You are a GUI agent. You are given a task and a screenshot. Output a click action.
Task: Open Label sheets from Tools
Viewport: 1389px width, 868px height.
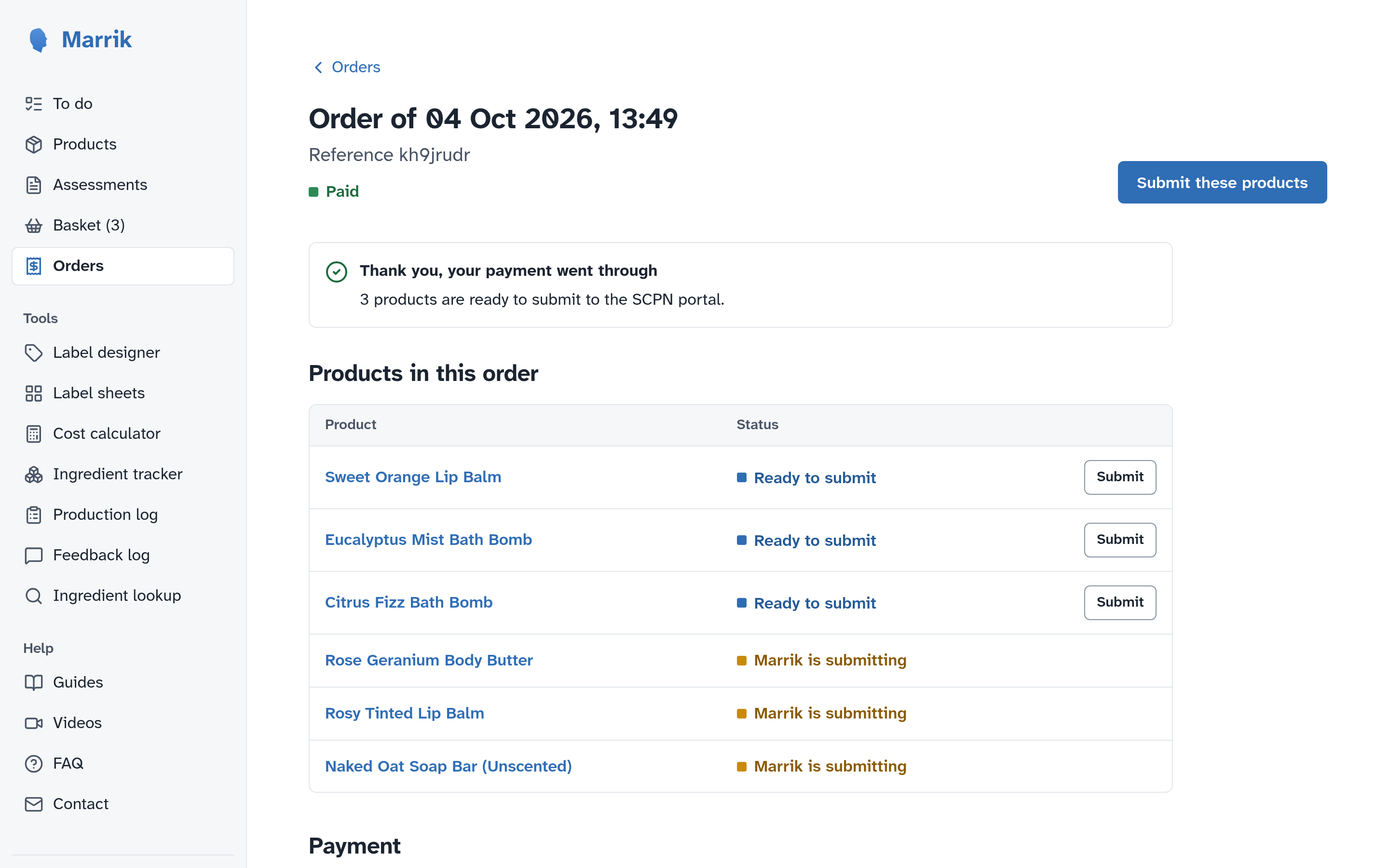pyautogui.click(x=123, y=393)
